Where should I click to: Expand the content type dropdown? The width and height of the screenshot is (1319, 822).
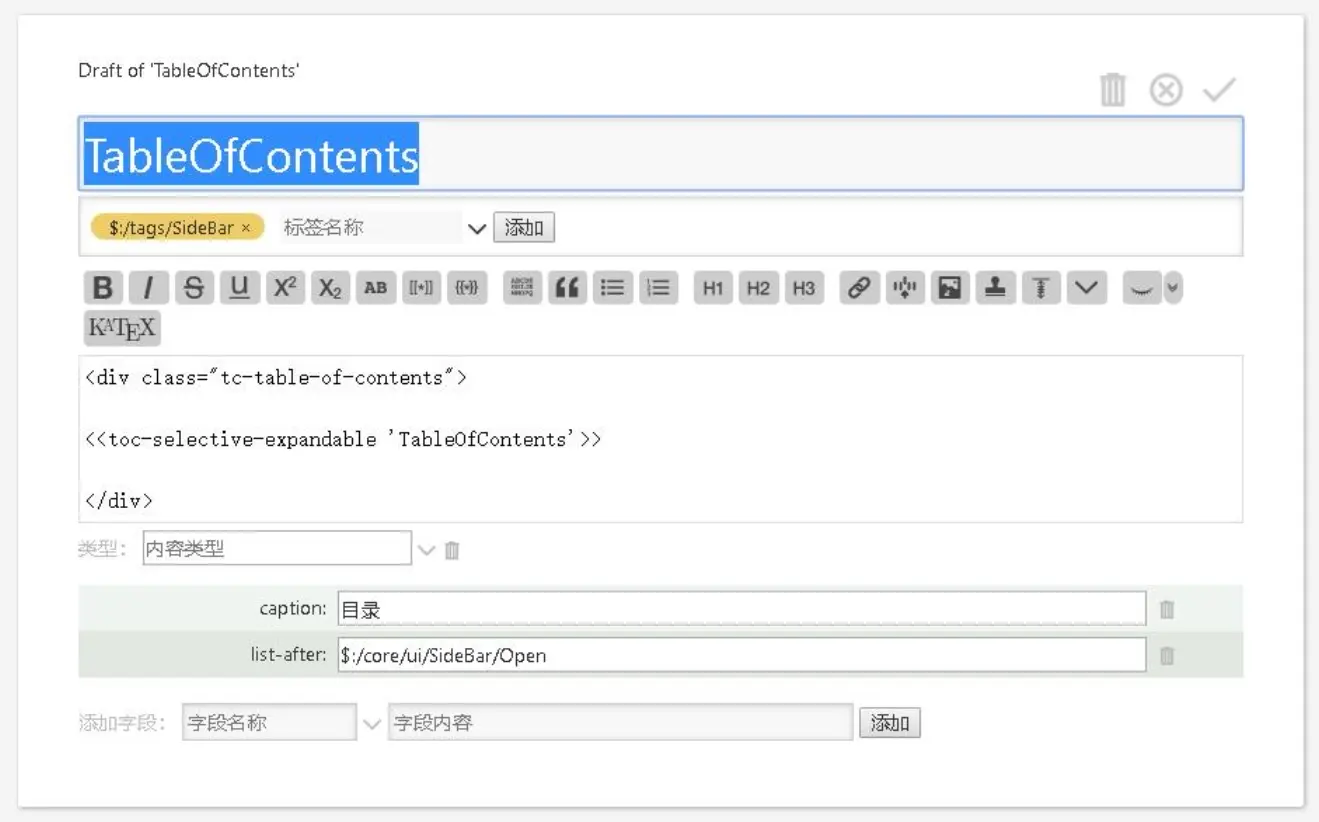[x=426, y=550]
